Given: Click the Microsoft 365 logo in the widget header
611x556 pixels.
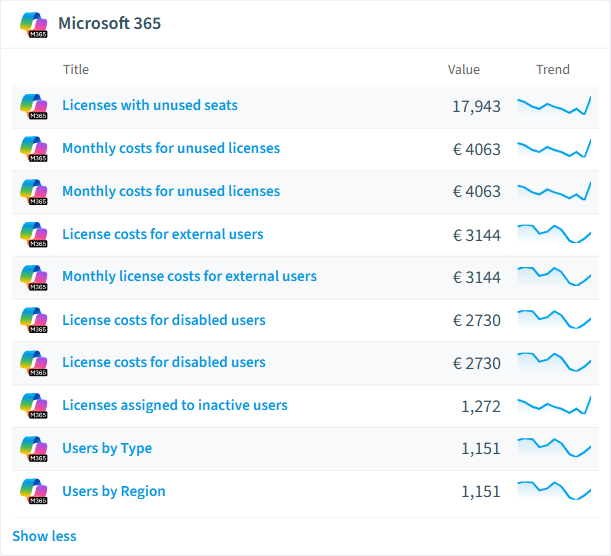Looking at the screenshot, I should (x=34, y=25).
